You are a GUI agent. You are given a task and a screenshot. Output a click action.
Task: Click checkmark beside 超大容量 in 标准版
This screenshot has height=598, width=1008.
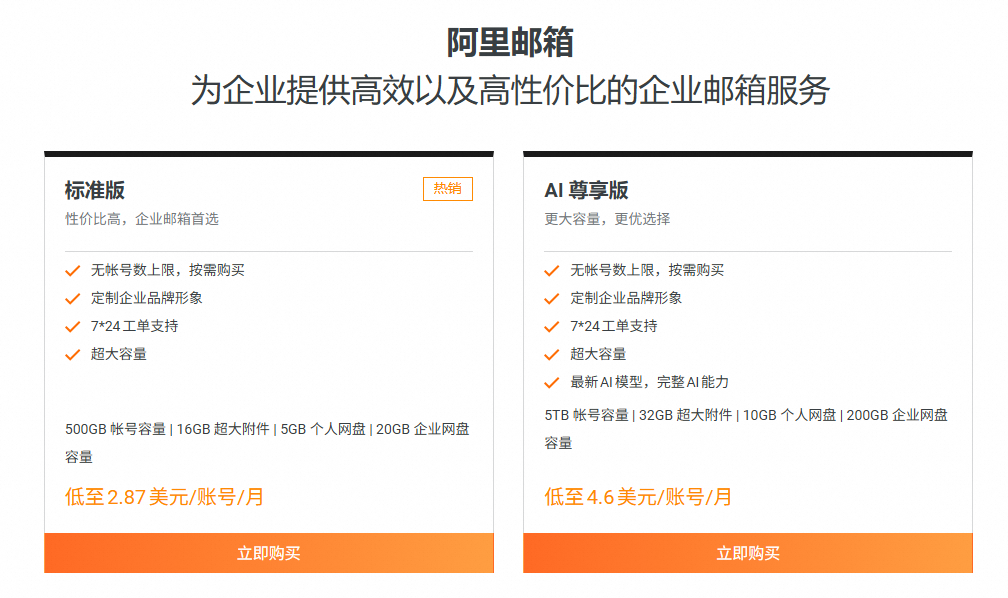tap(73, 354)
